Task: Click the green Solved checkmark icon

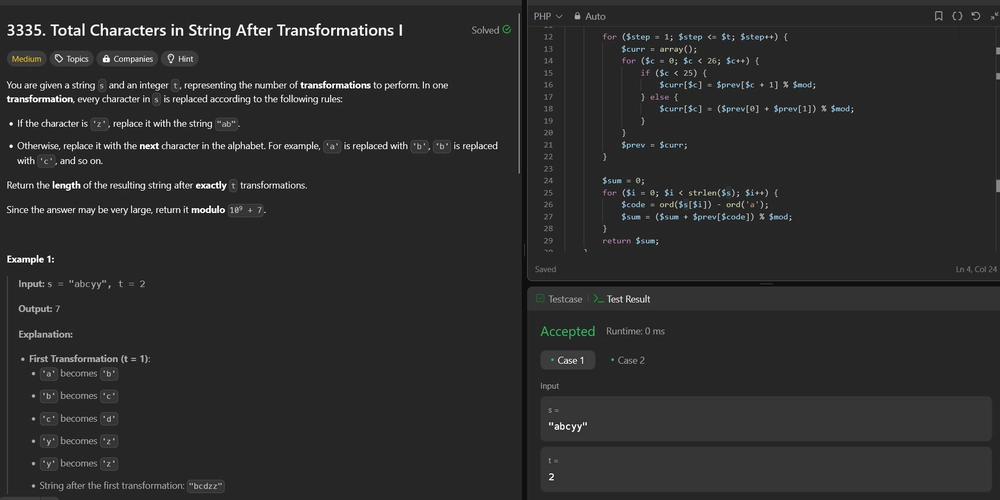Action: pos(506,29)
